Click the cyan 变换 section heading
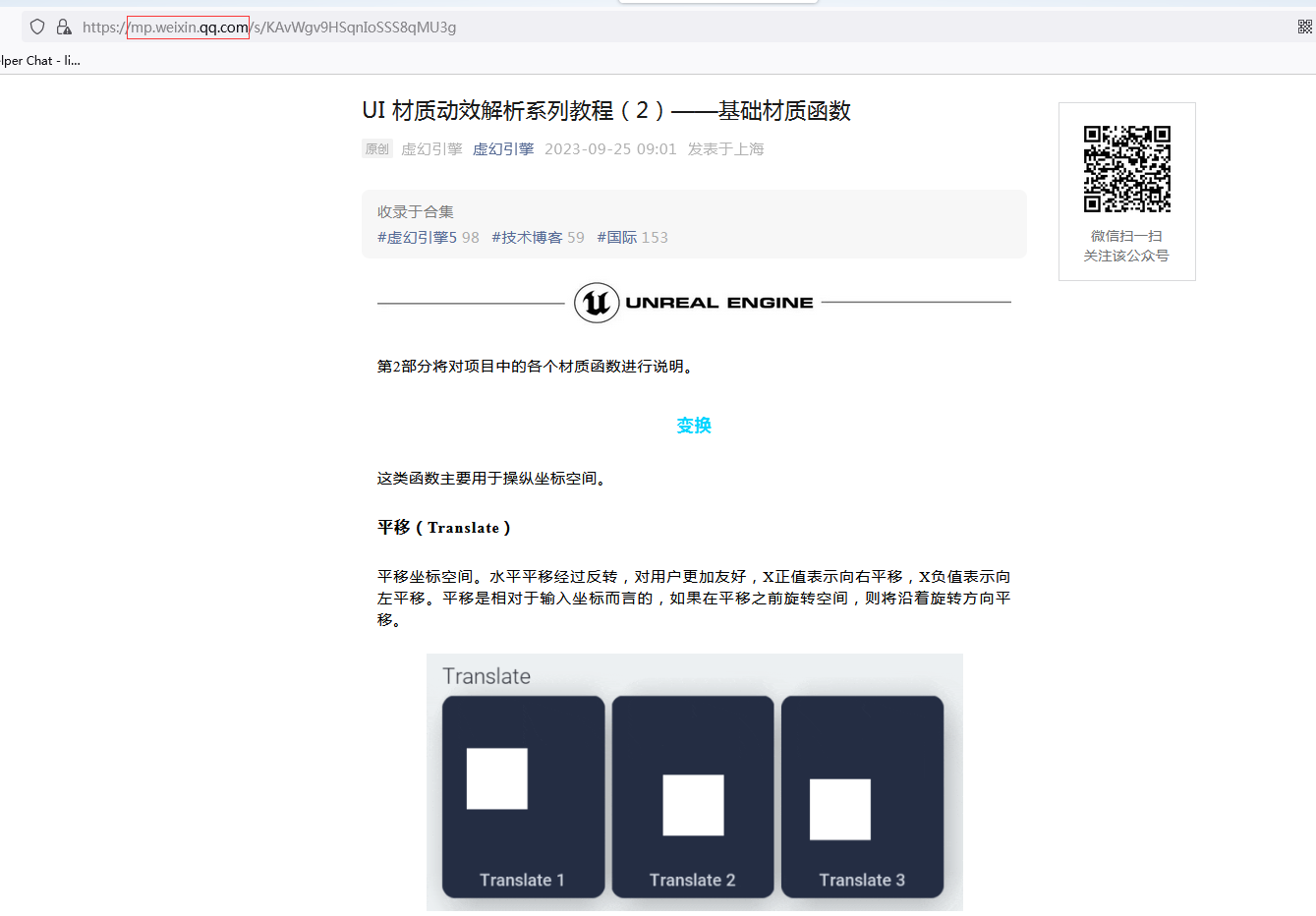This screenshot has height=916, width=1316. [694, 426]
